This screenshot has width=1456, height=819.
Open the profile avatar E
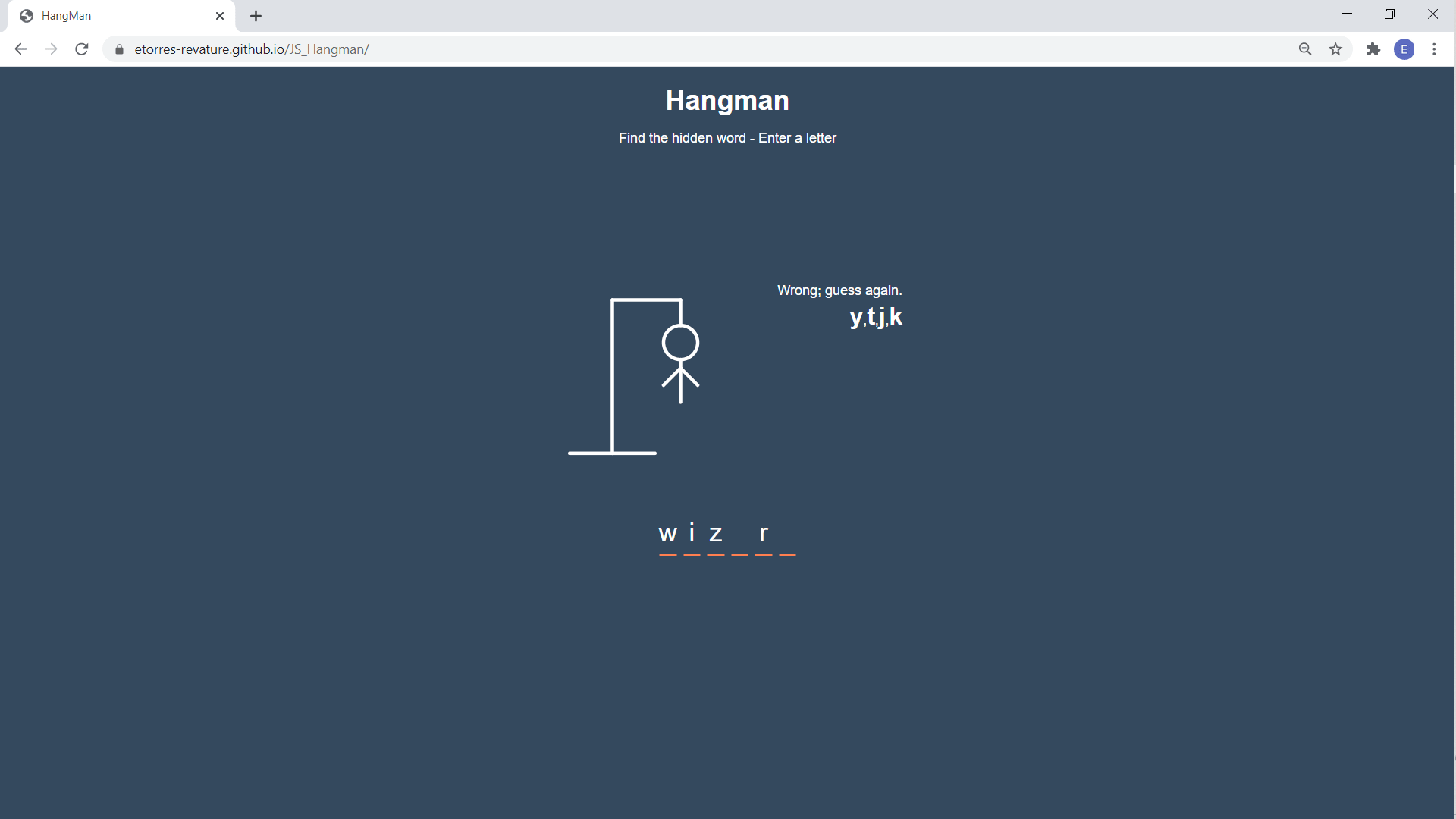1404,49
